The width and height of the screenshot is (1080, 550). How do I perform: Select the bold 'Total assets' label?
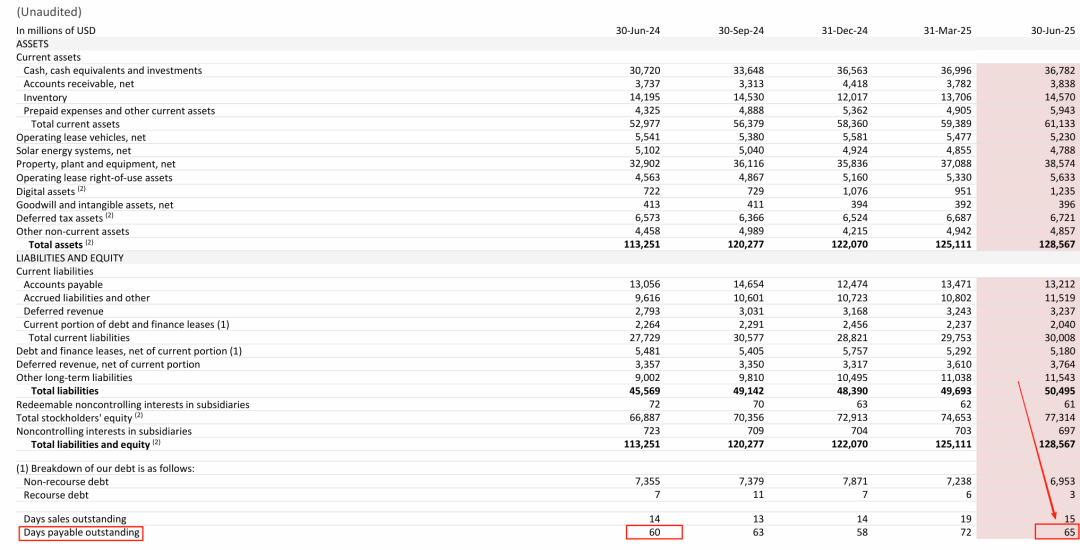click(61, 244)
